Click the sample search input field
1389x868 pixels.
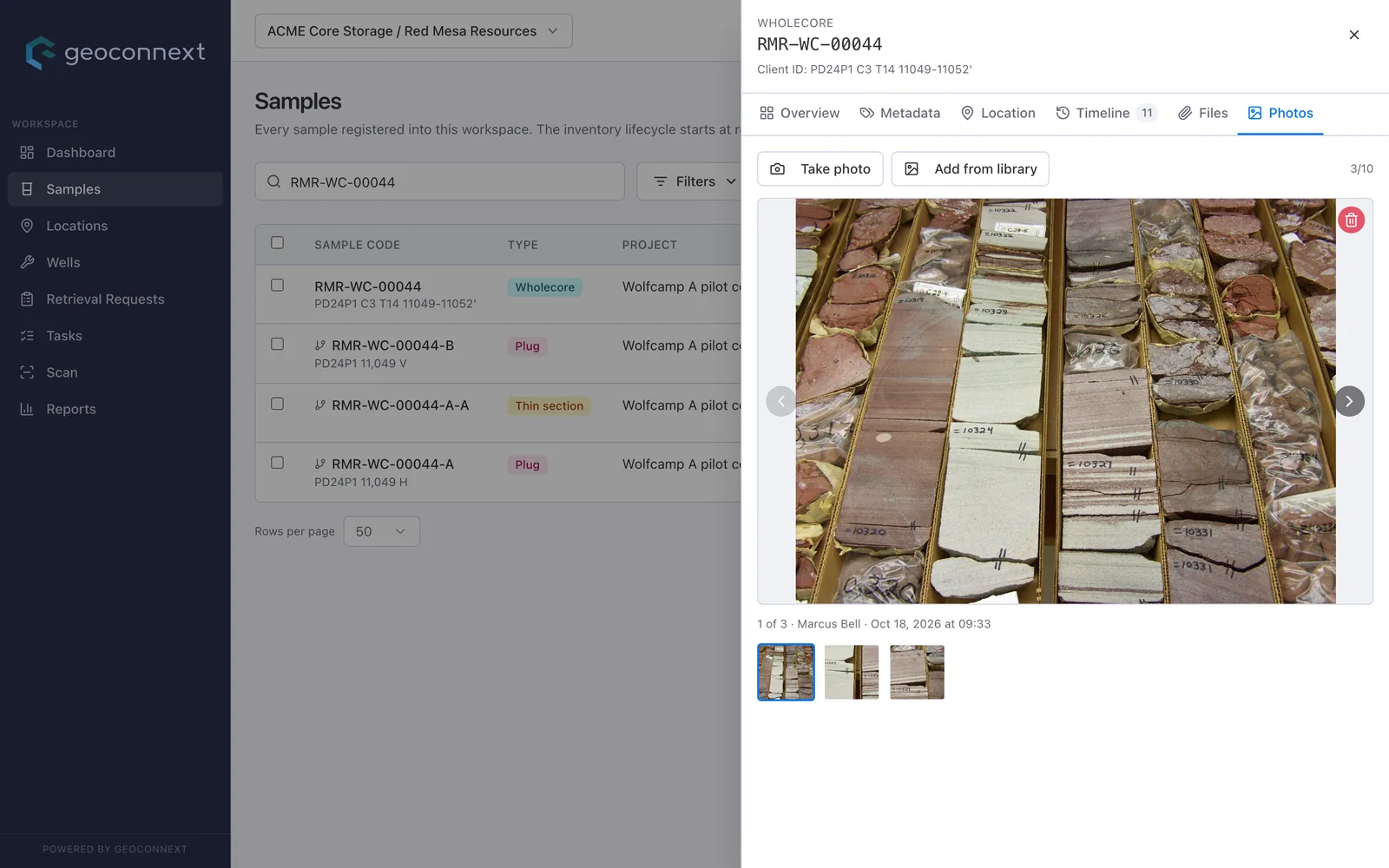pyautogui.click(x=439, y=181)
